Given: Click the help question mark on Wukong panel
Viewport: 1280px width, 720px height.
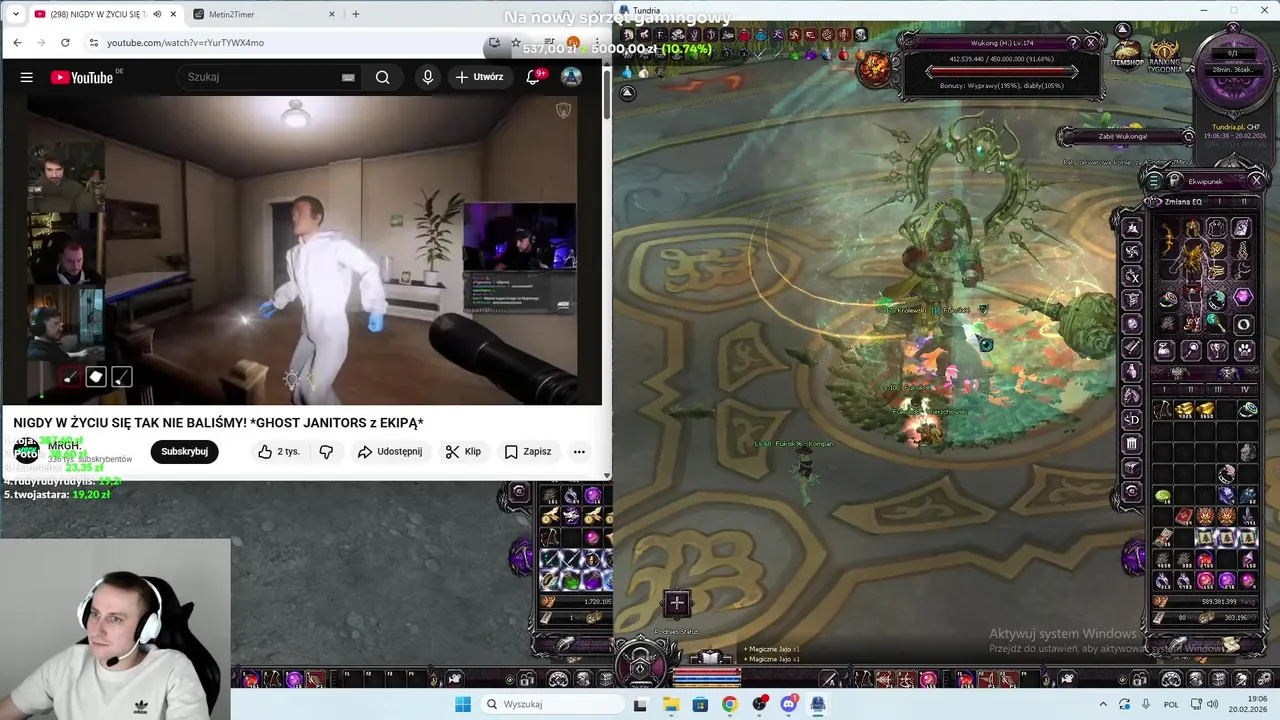Looking at the screenshot, I should 1074,43.
